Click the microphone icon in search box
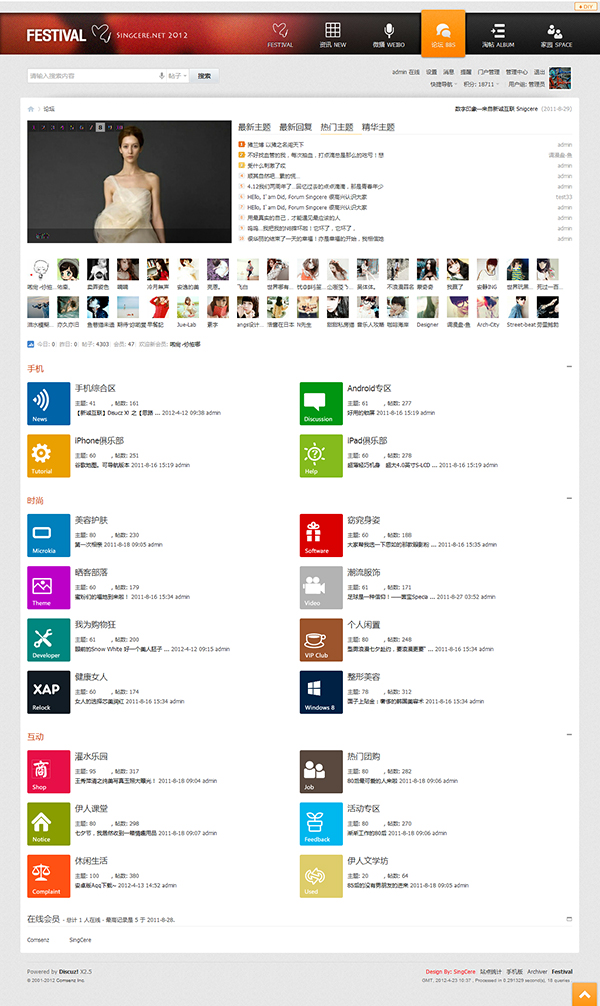 pos(162,76)
